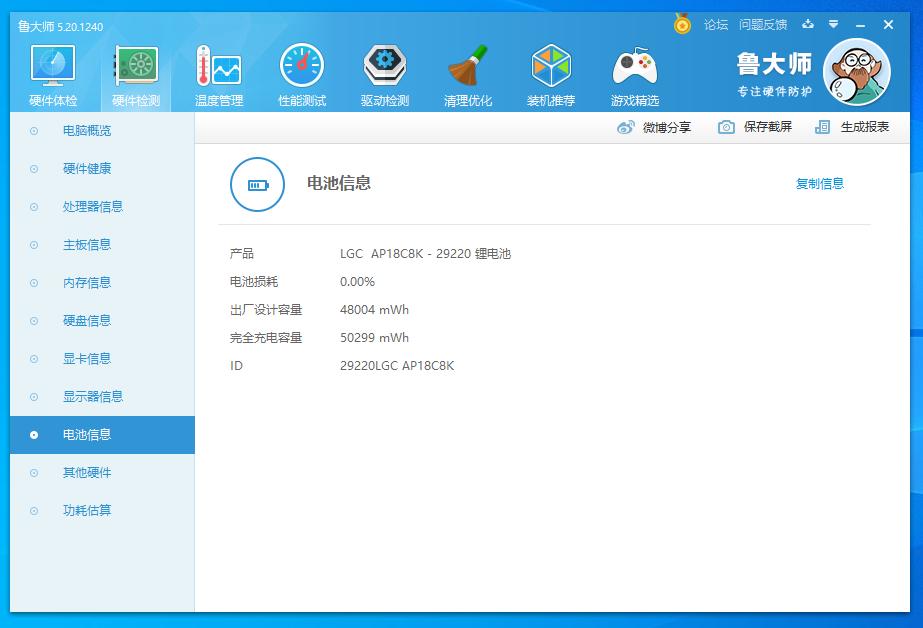The height and width of the screenshot is (628, 923).
Task: Share via 微博分享 button
Action: click(x=655, y=127)
